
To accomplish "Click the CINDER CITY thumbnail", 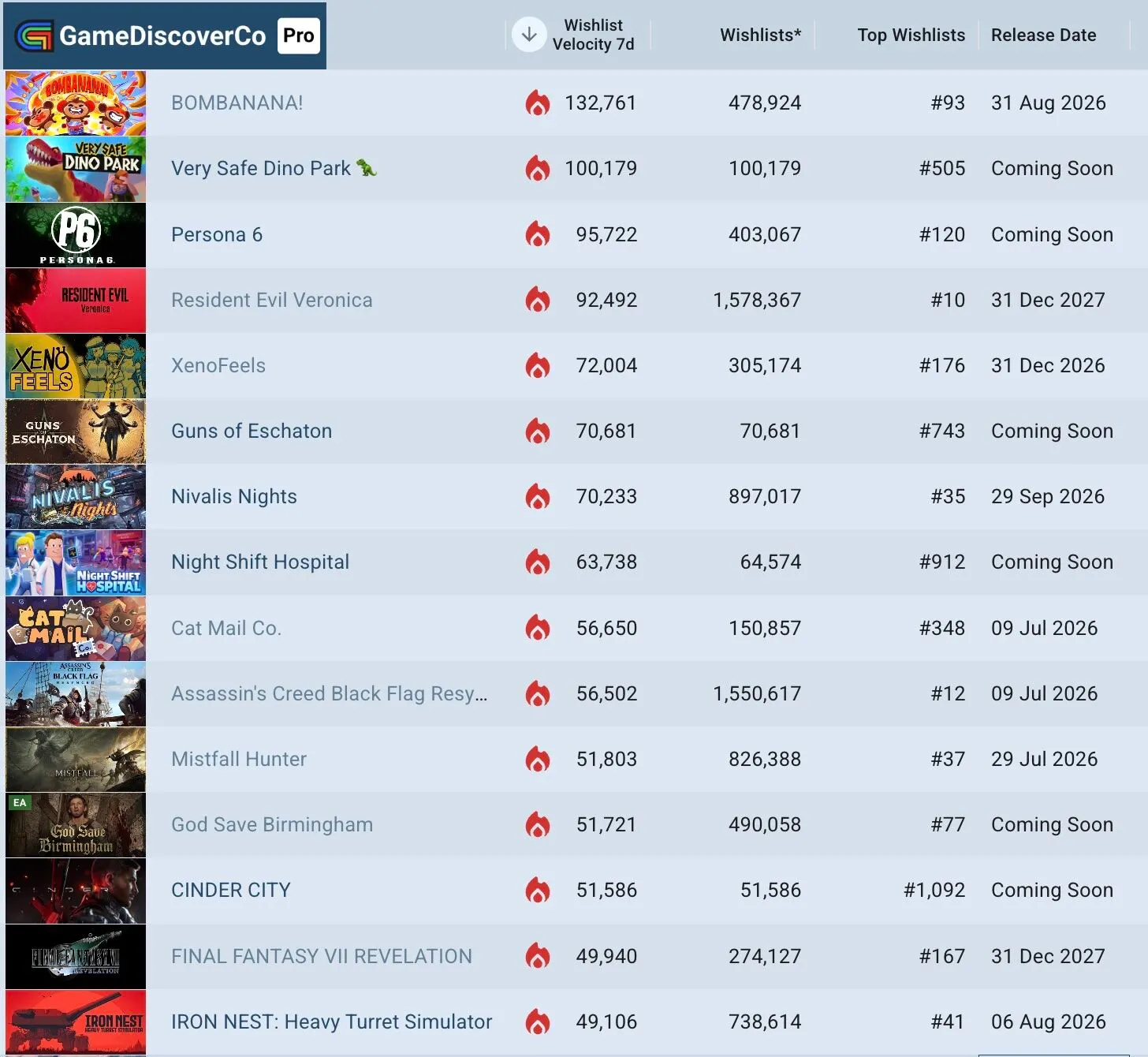I will pos(76,891).
